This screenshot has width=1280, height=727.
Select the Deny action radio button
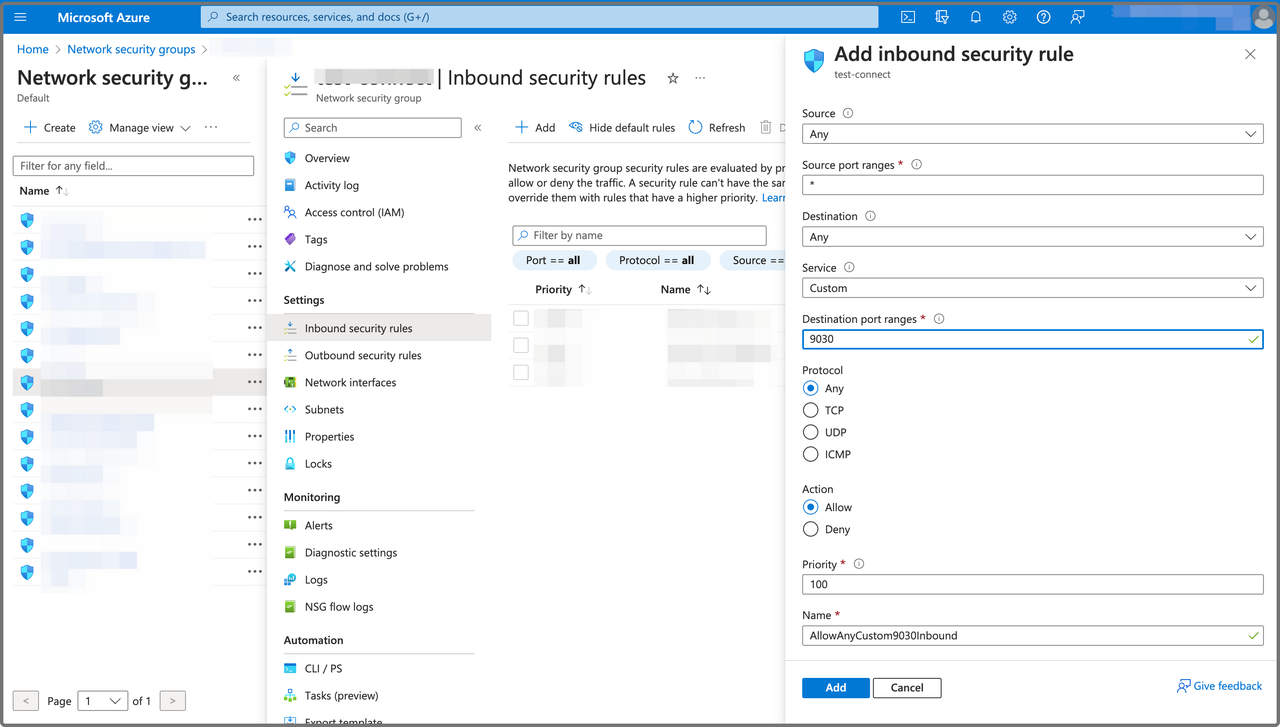tap(811, 529)
